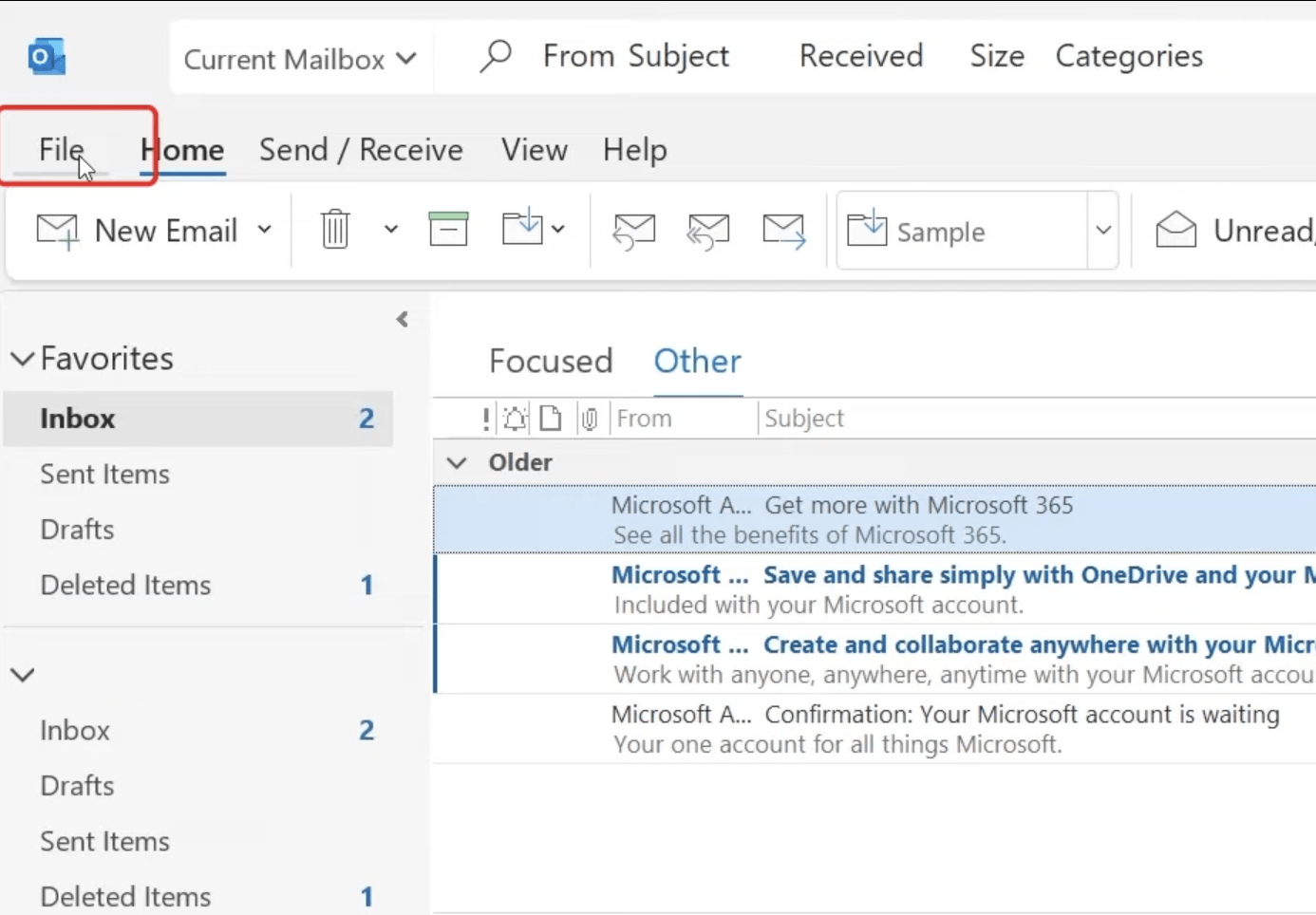This screenshot has width=1316, height=915.
Task: Click the Reply All icon
Action: click(x=708, y=231)
